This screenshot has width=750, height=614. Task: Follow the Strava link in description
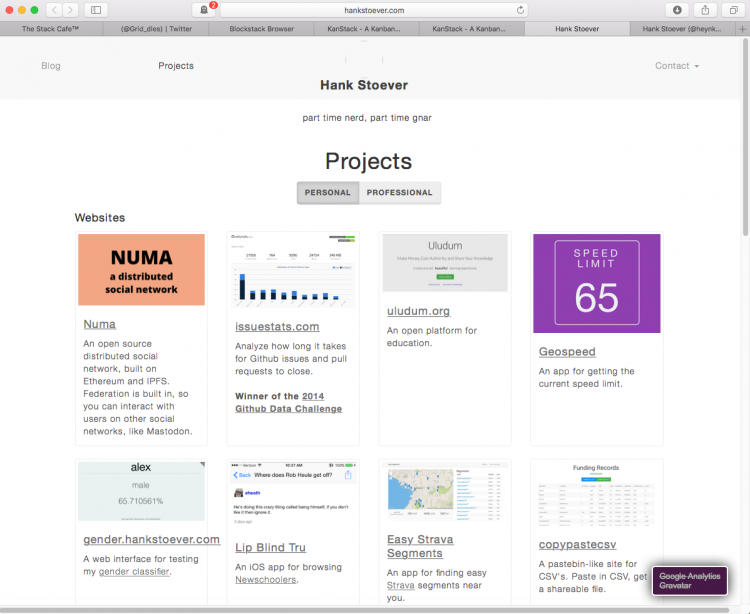click(401, 585)
